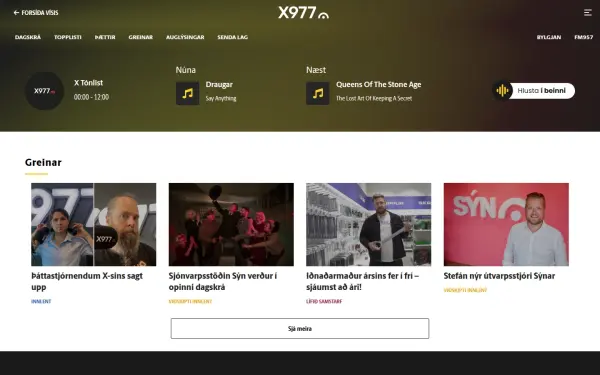Click the round X977 station badge
600x375 pixels.
pos(44,91)
